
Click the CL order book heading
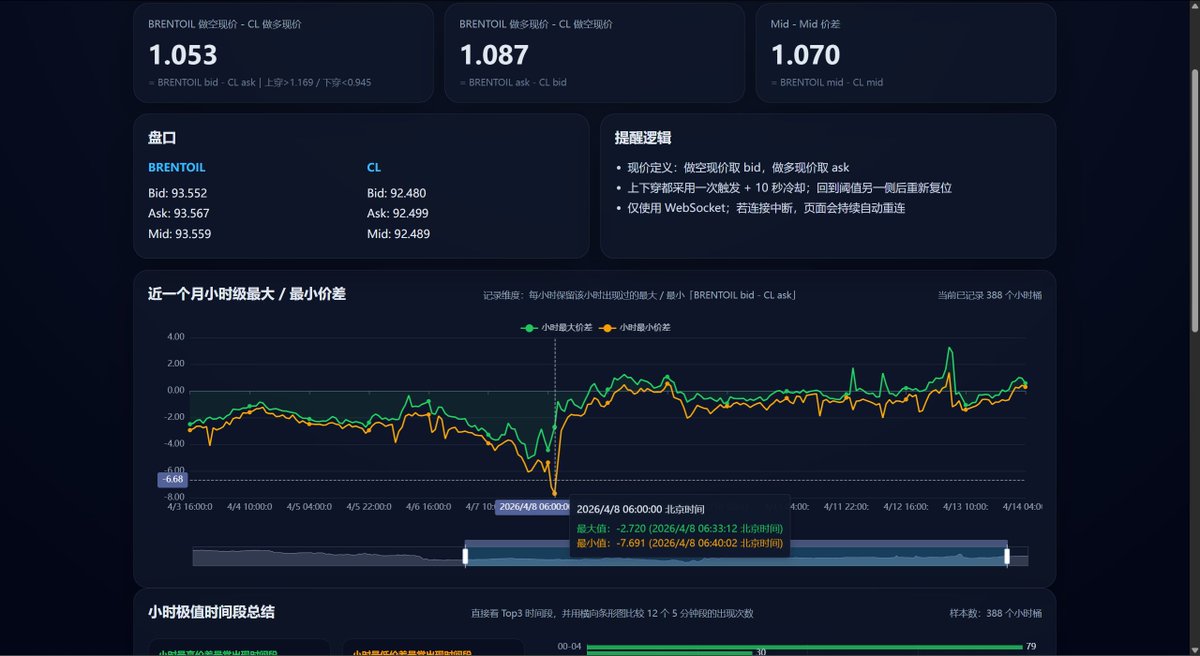374,167
